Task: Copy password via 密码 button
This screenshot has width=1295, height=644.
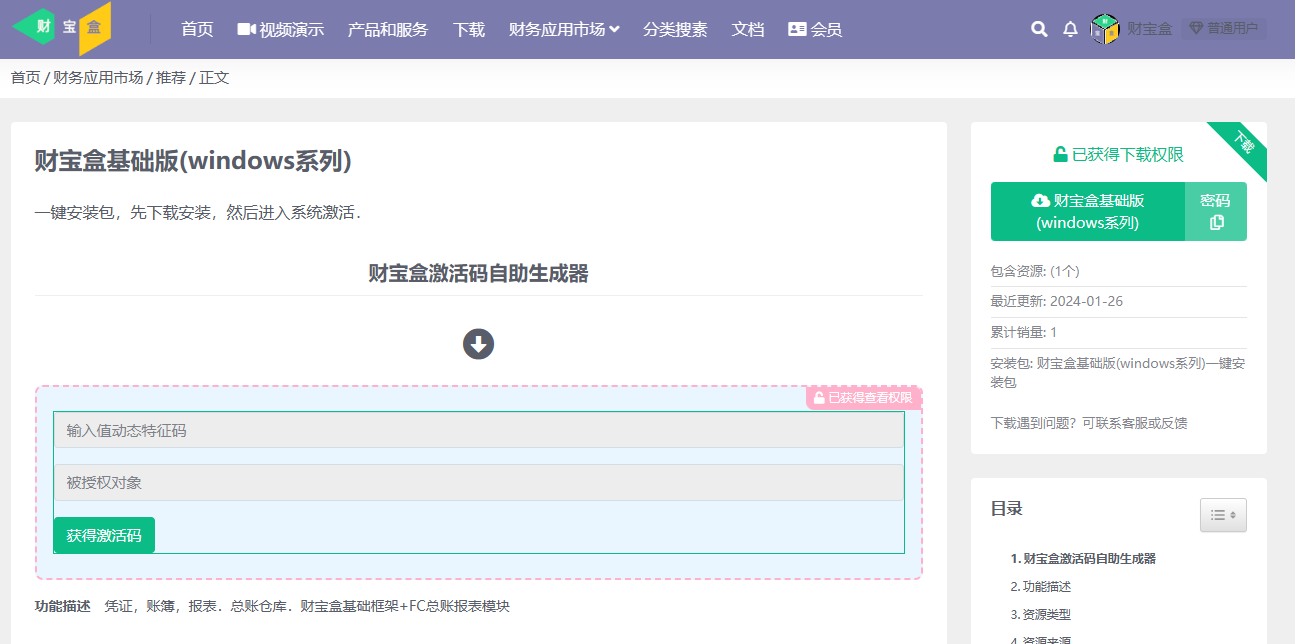Action: point(1216,211)
